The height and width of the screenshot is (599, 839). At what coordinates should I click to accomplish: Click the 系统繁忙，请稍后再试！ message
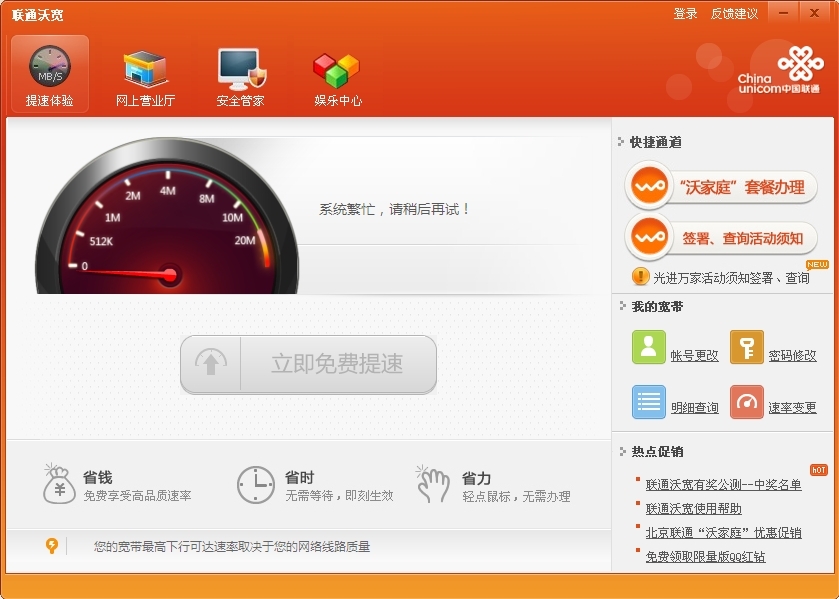(394, 209)
